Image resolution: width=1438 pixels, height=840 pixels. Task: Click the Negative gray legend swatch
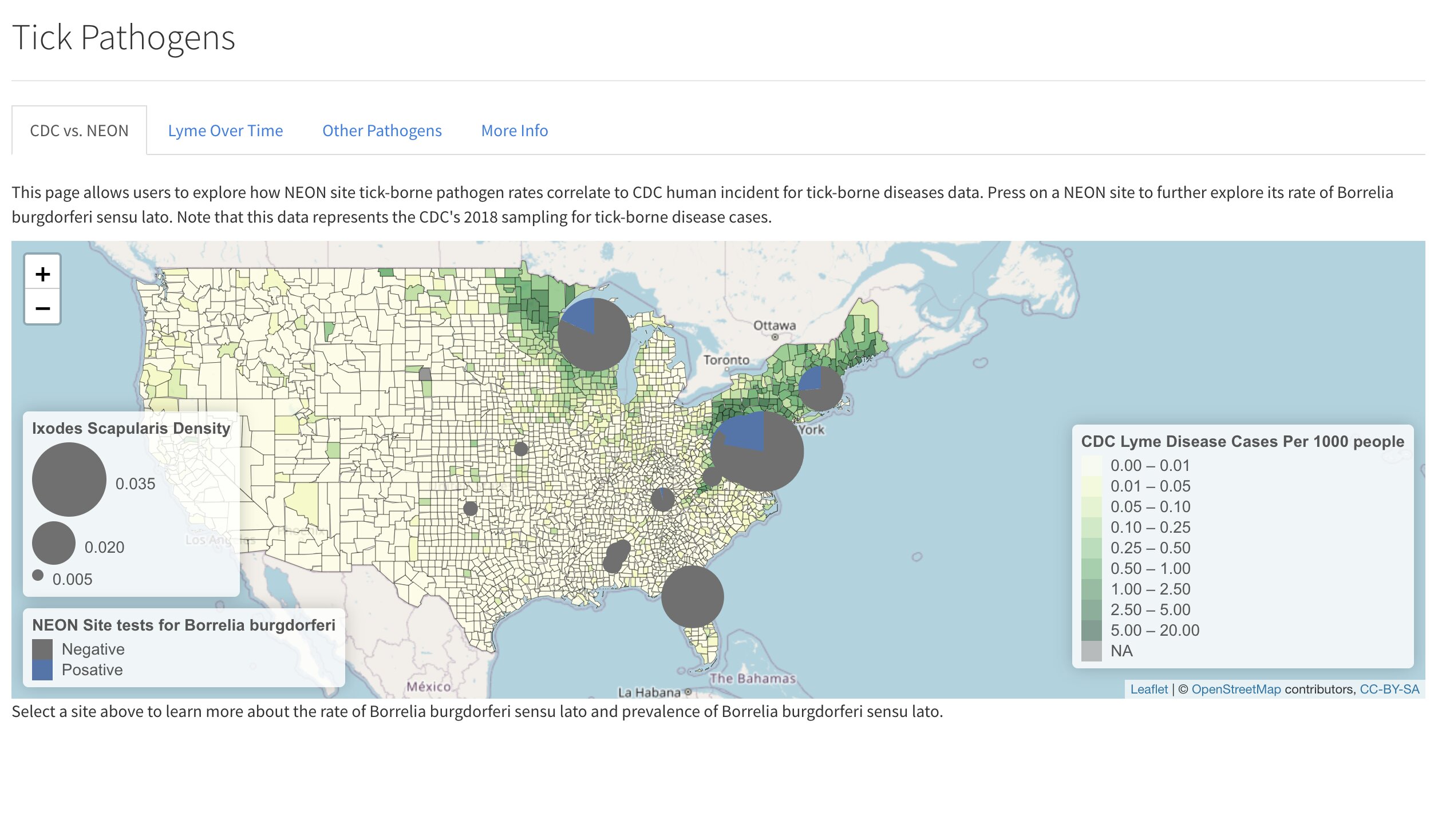[x=42, y=649]
